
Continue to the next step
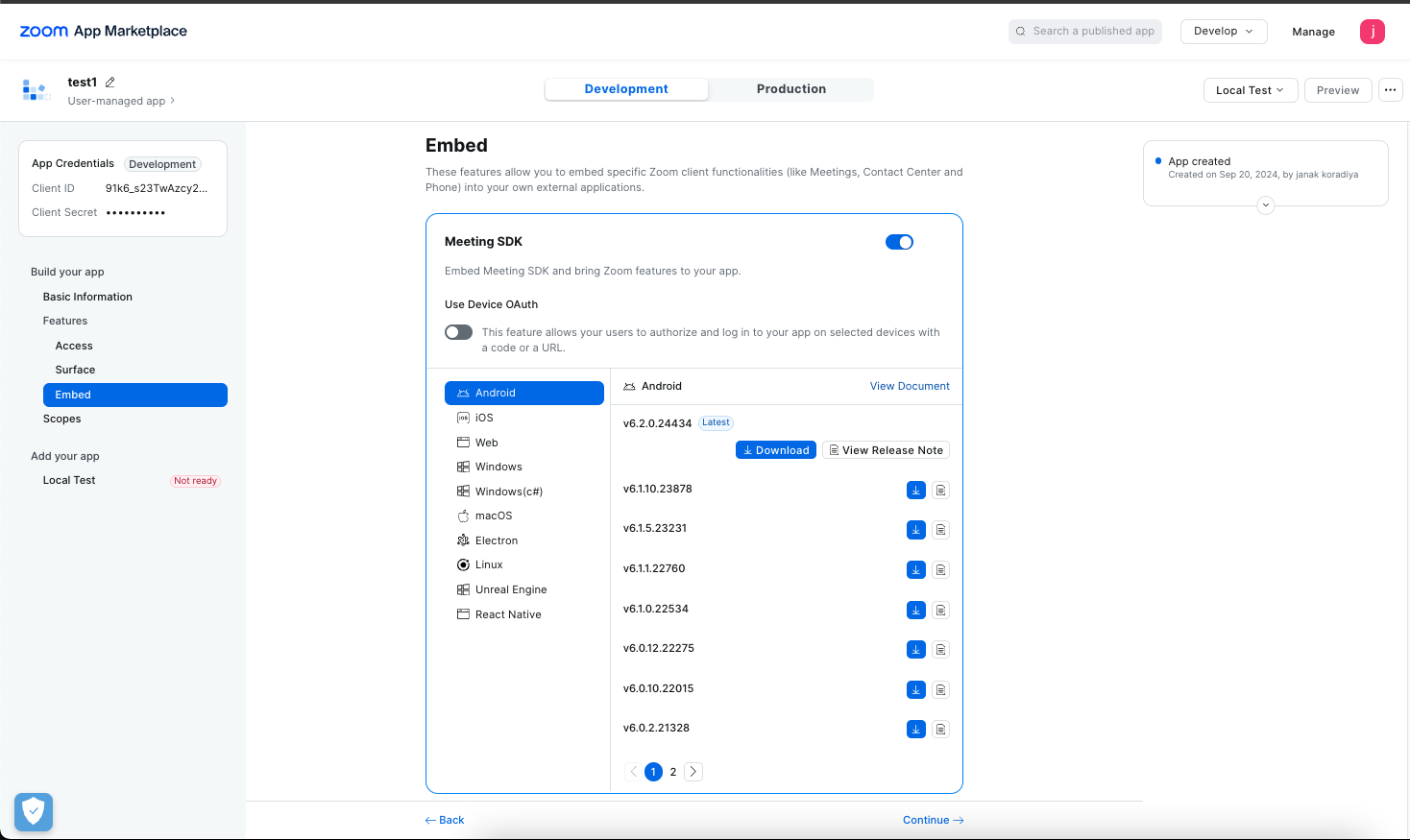coord(934,821)
